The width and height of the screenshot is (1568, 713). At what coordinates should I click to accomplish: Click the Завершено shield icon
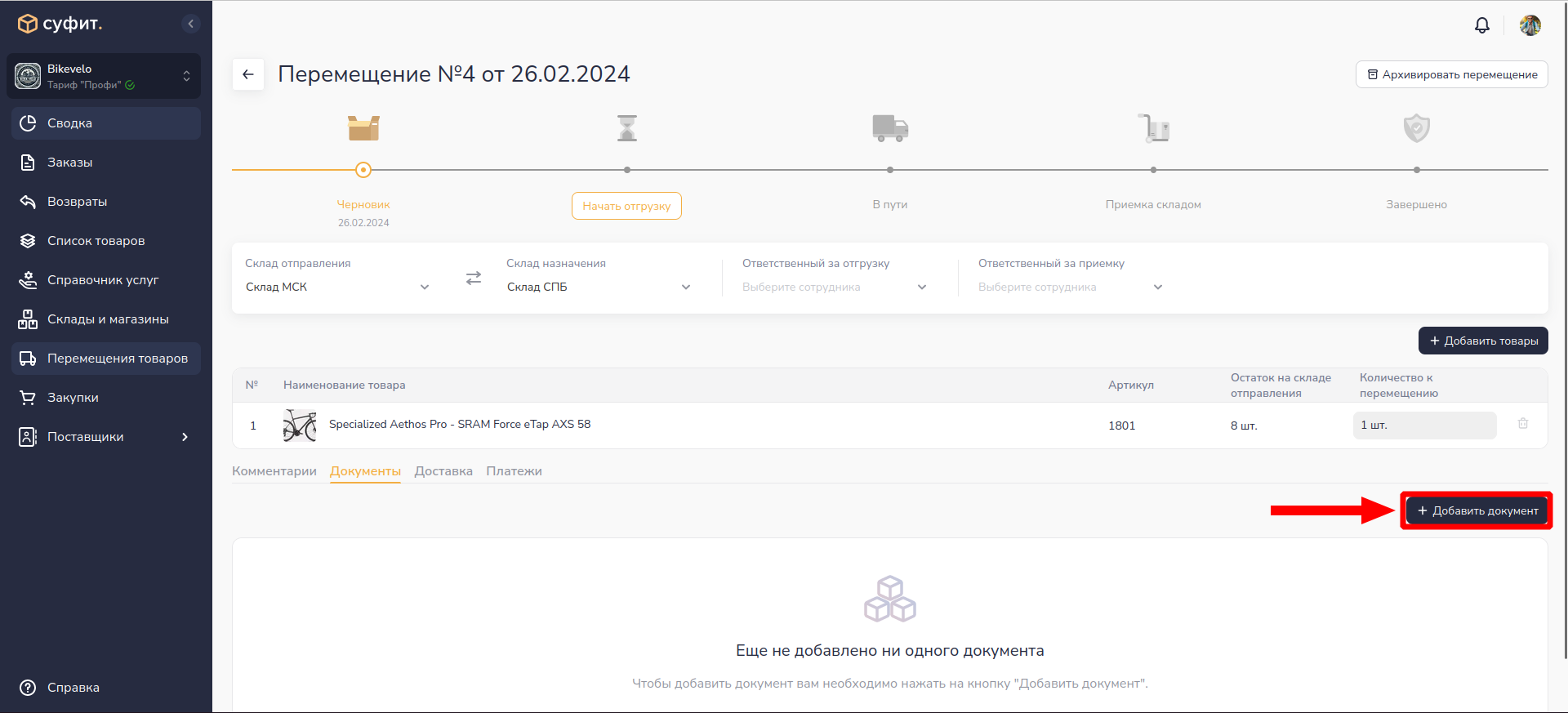coord(1417,128)
